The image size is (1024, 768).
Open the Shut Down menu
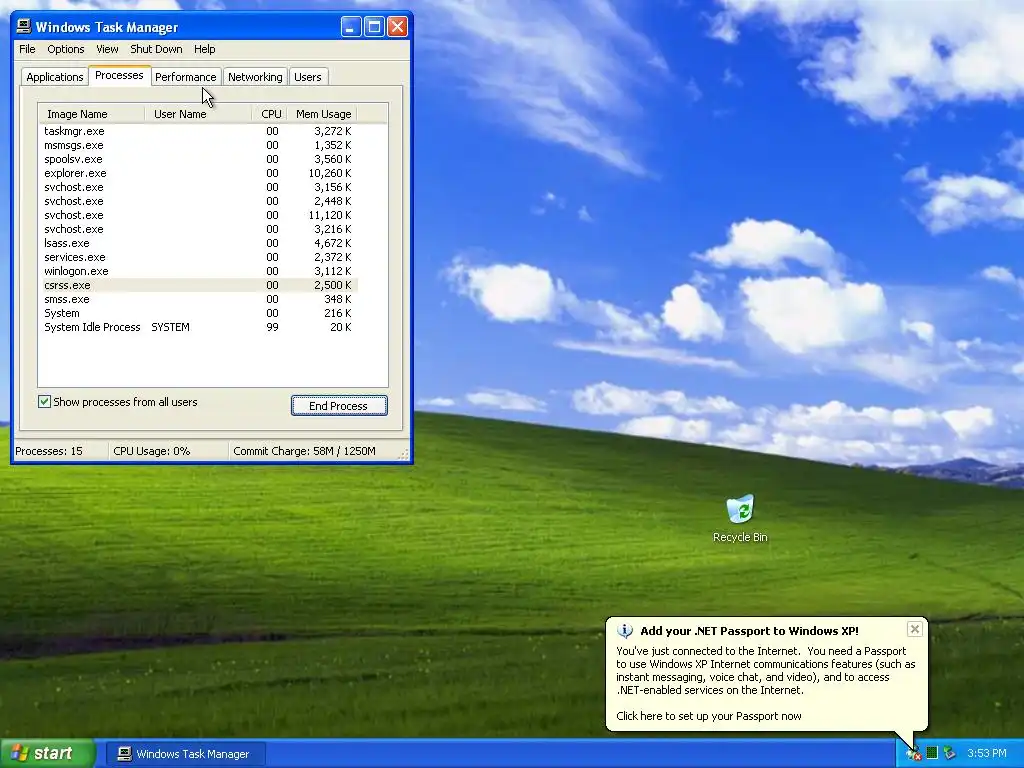coord(156,49)
